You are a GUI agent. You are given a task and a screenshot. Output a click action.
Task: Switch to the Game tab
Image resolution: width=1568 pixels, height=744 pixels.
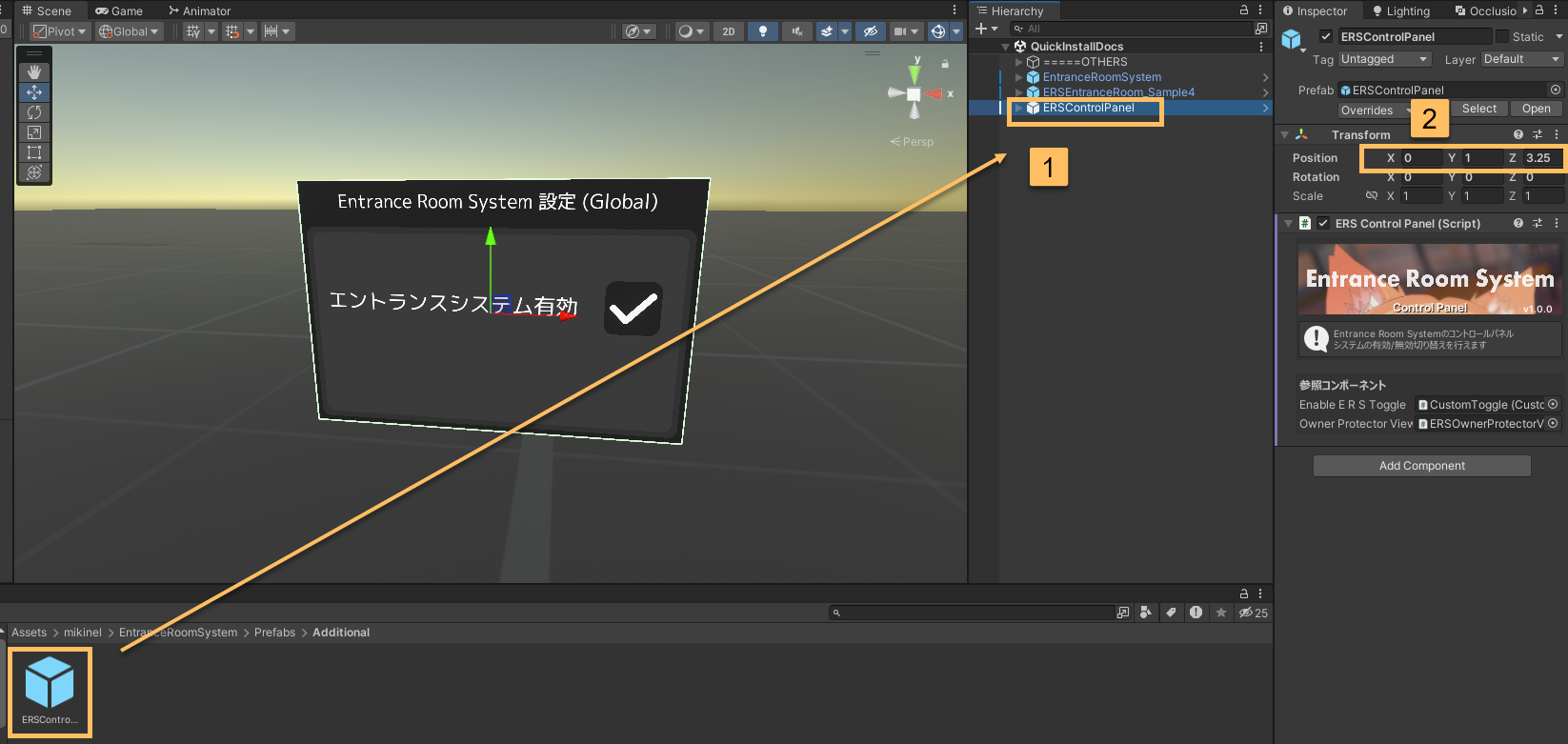[x=119, y=11]
